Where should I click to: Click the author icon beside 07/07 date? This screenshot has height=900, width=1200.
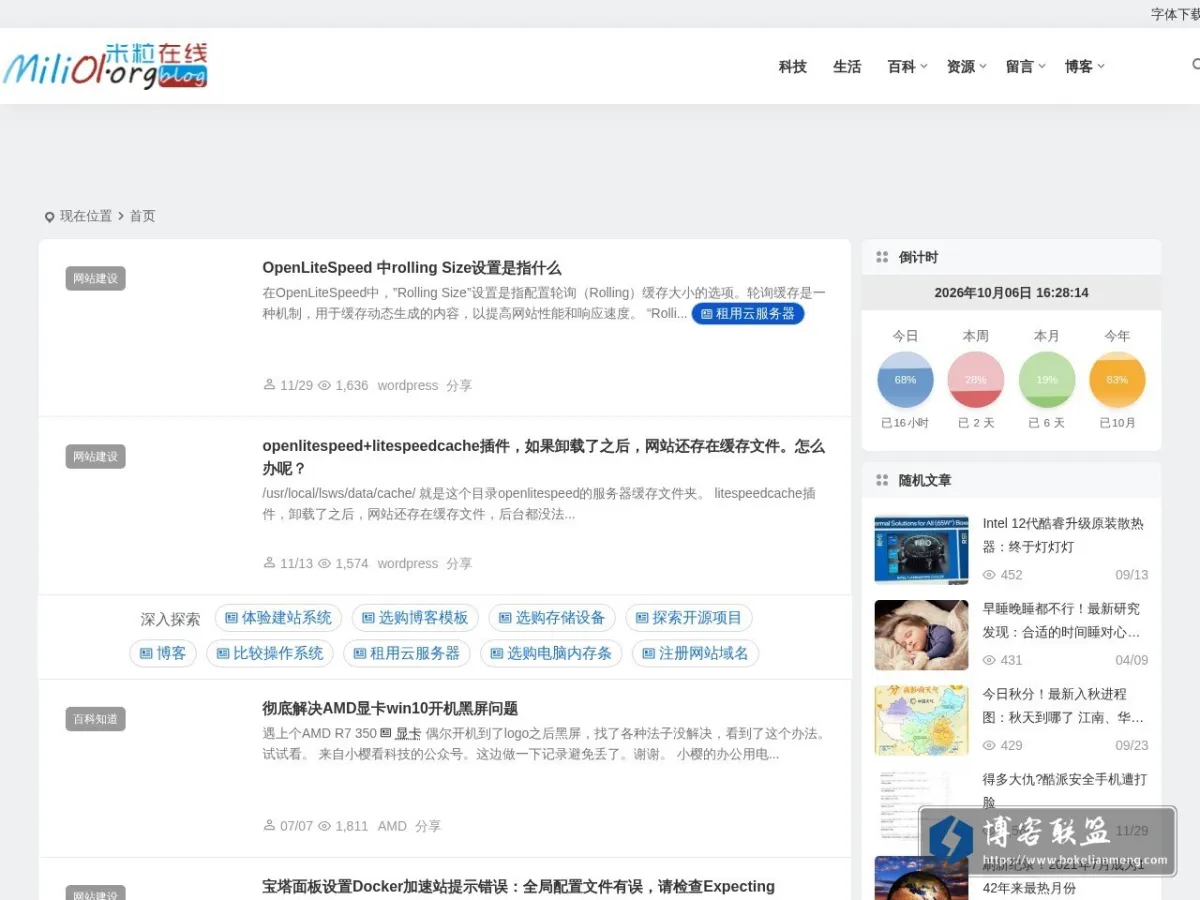(x=269, y=826)
